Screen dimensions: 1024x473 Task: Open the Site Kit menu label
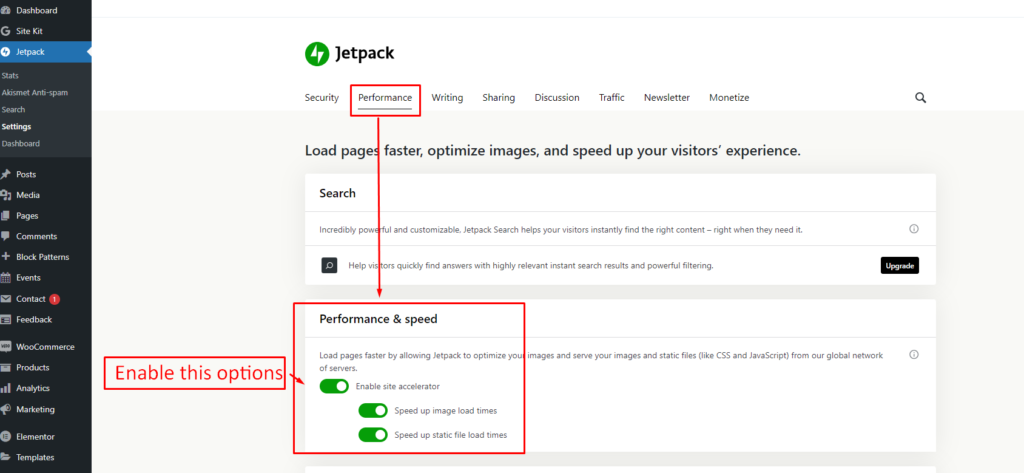pyautogui.click(x=29, y=31)
